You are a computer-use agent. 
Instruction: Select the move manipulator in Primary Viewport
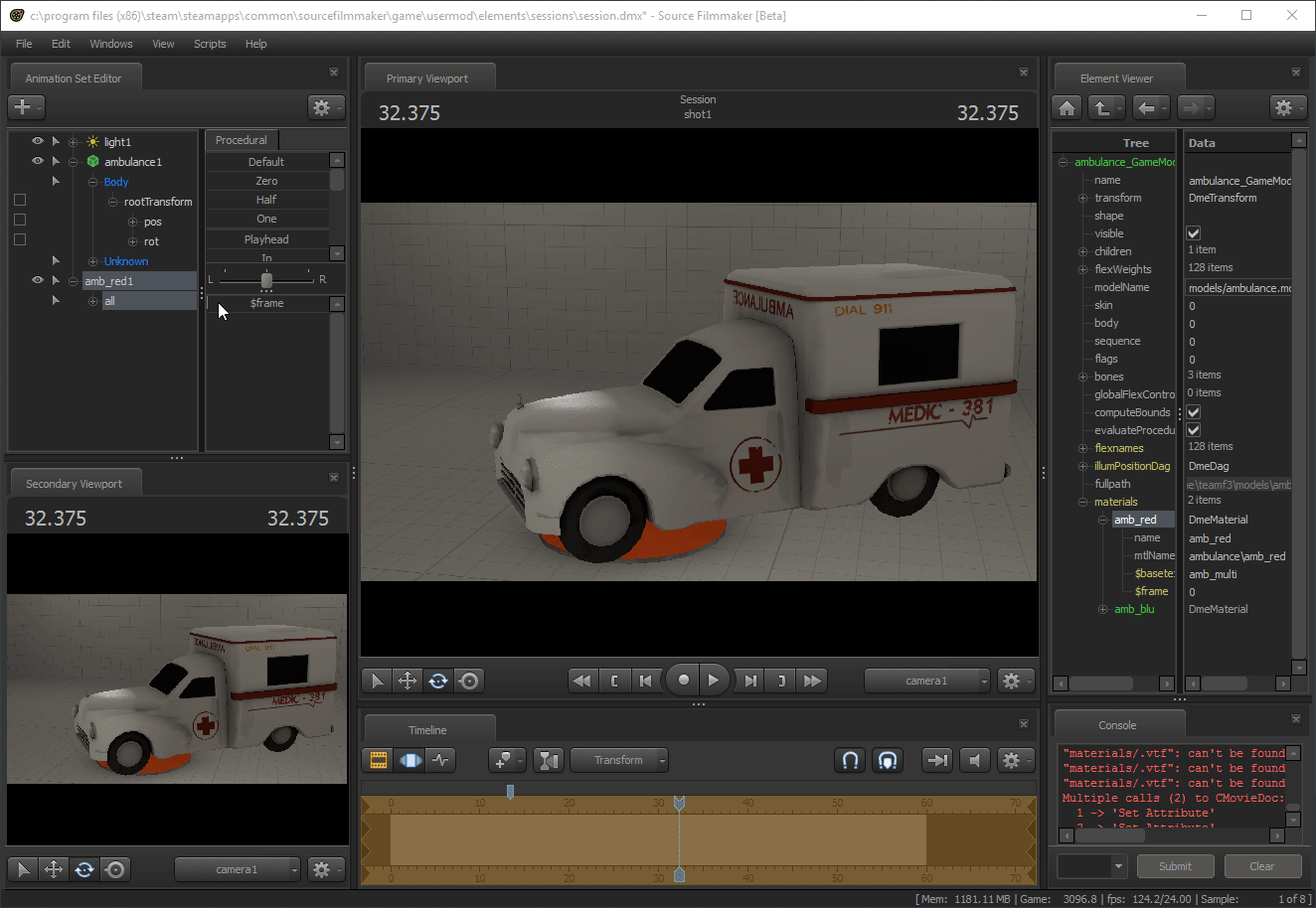pos(408,681)
